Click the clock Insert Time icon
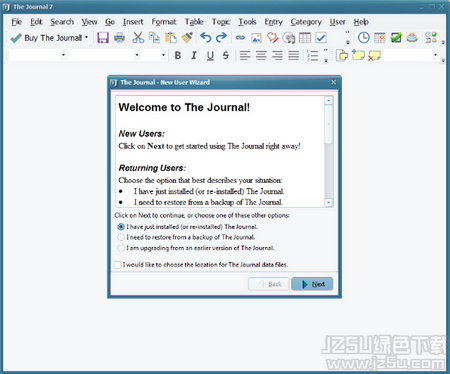 pos(363,38)
